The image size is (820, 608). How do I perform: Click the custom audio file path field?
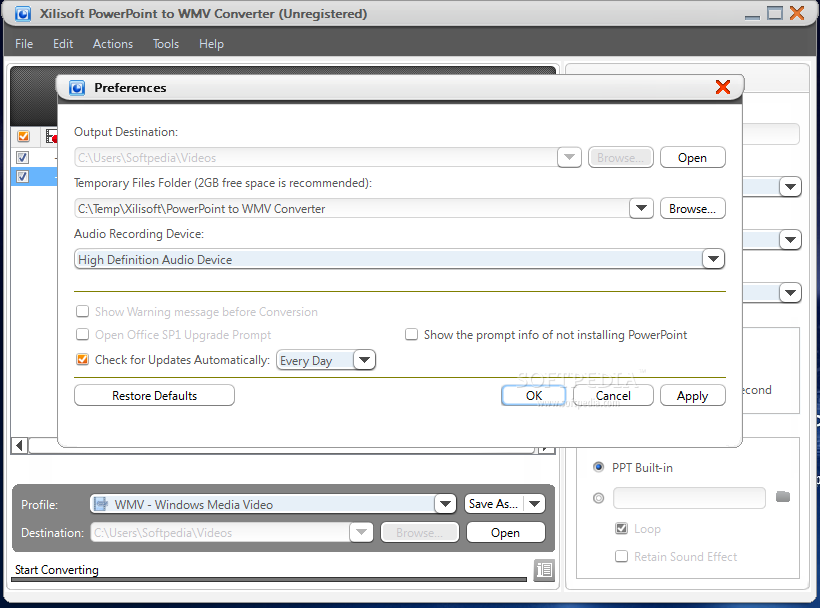point(689,498)
